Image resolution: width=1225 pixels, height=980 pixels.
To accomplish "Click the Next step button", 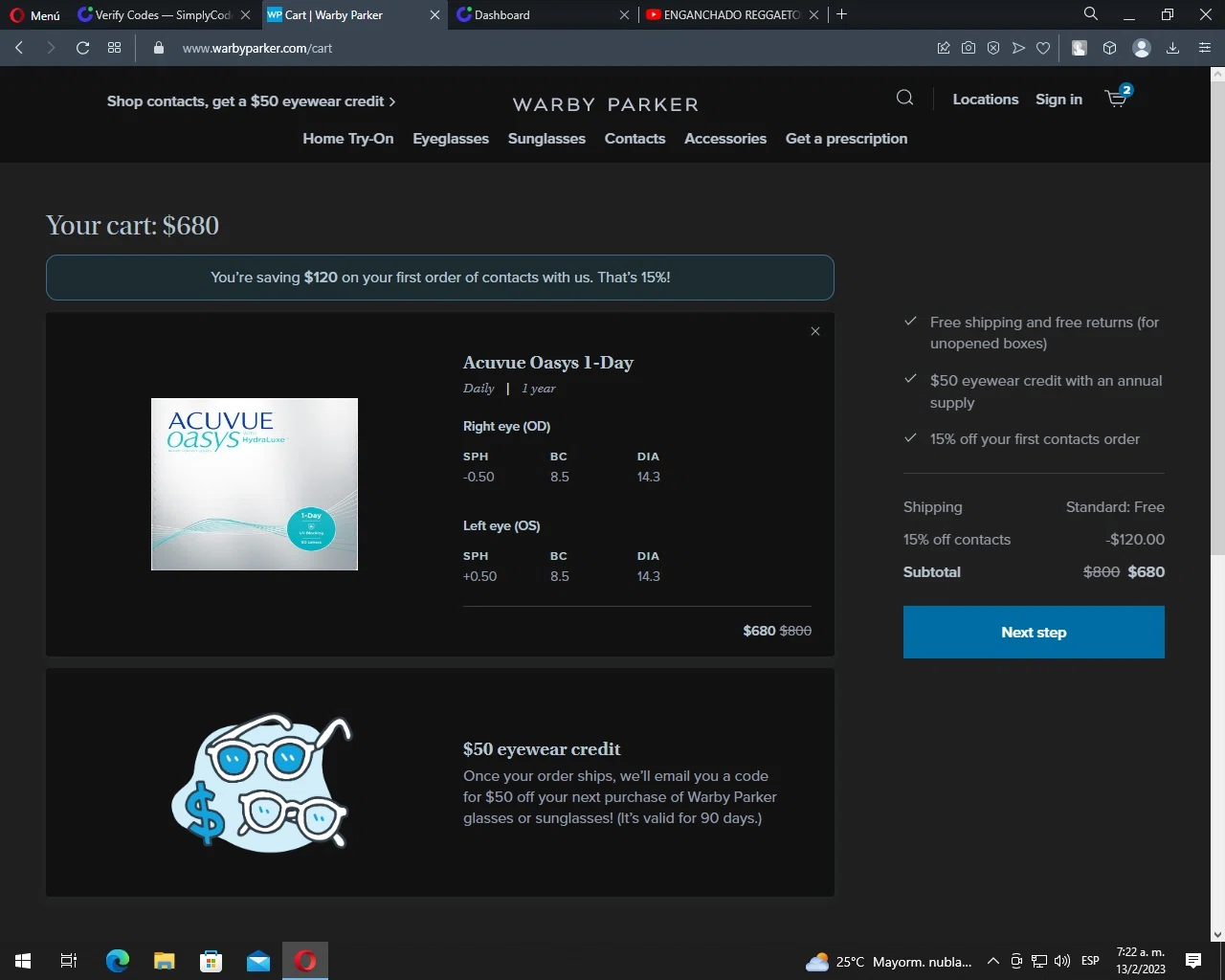I will click(x=1034, y=632).
